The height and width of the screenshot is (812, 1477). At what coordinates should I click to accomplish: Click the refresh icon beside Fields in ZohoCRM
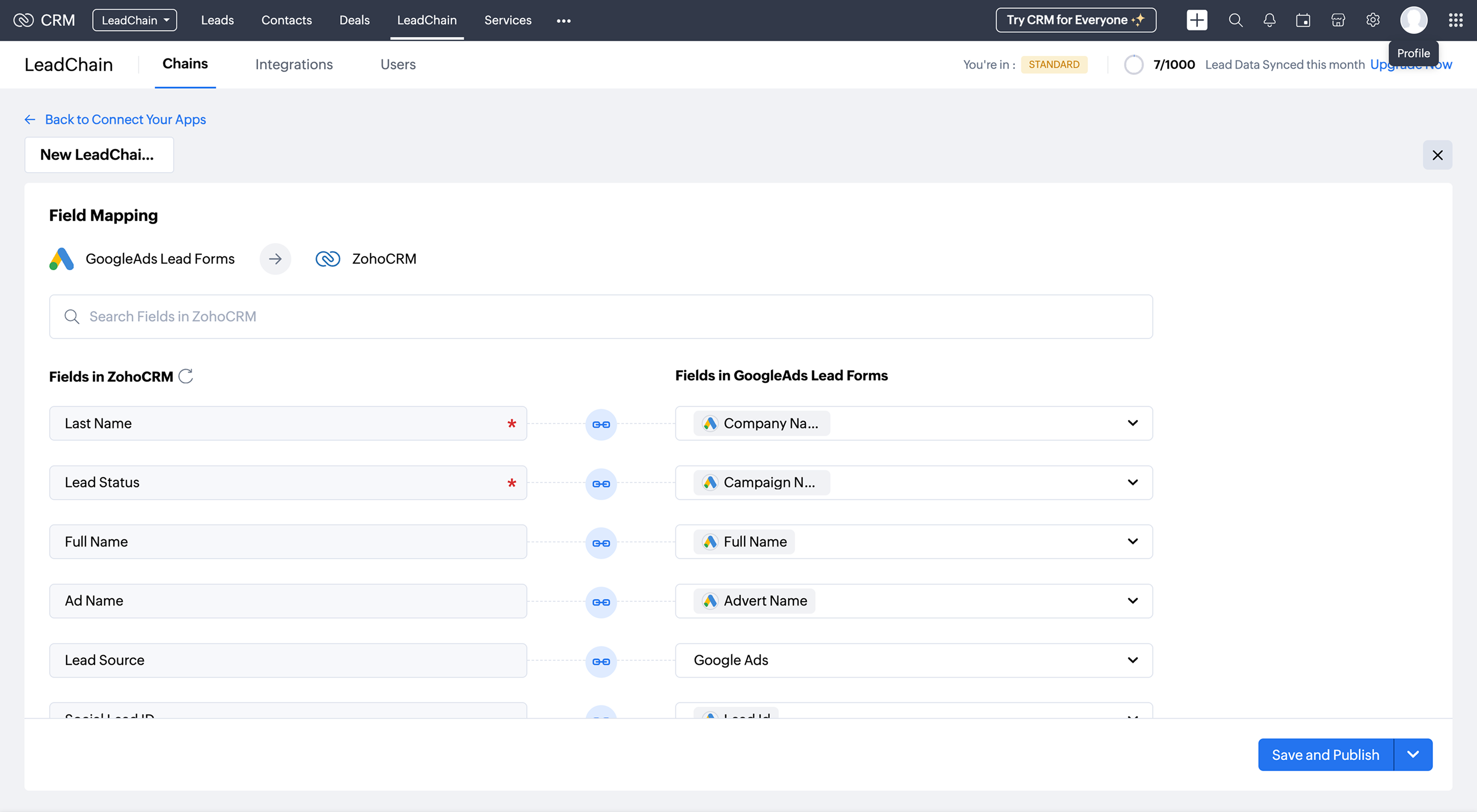point(186,376)
